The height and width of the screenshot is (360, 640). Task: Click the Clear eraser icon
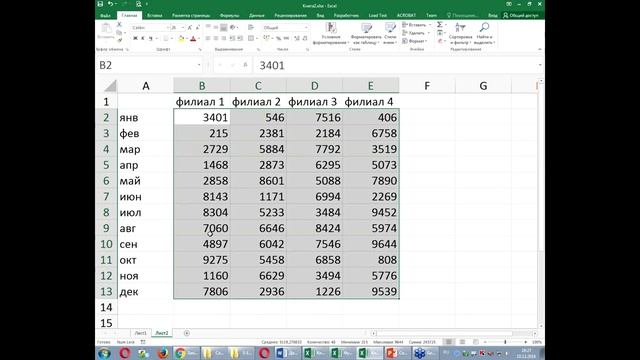click(440, 41)
